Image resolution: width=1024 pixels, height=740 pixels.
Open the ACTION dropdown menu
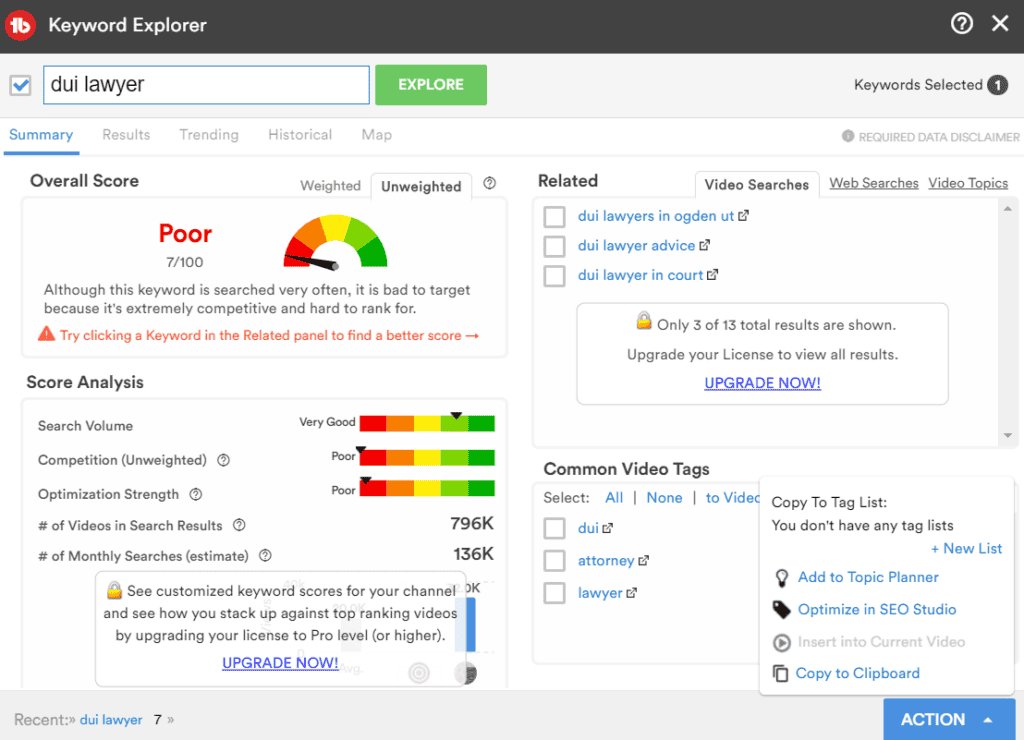(x=949, y=719)
